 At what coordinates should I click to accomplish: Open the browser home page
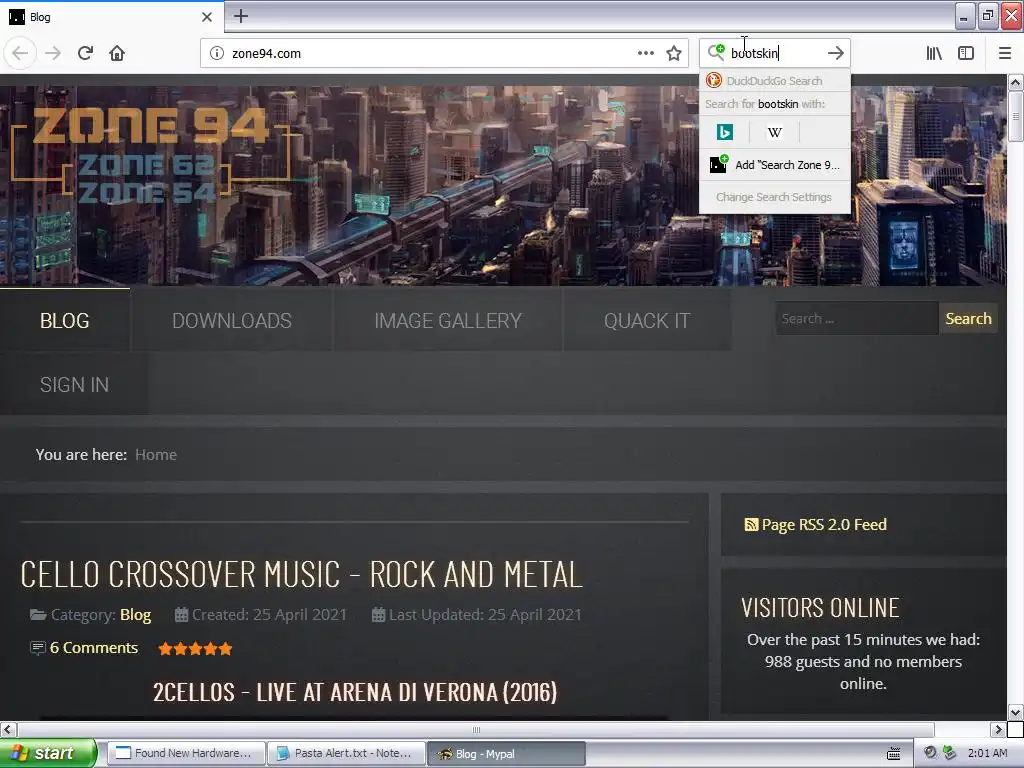pos(117,53)
